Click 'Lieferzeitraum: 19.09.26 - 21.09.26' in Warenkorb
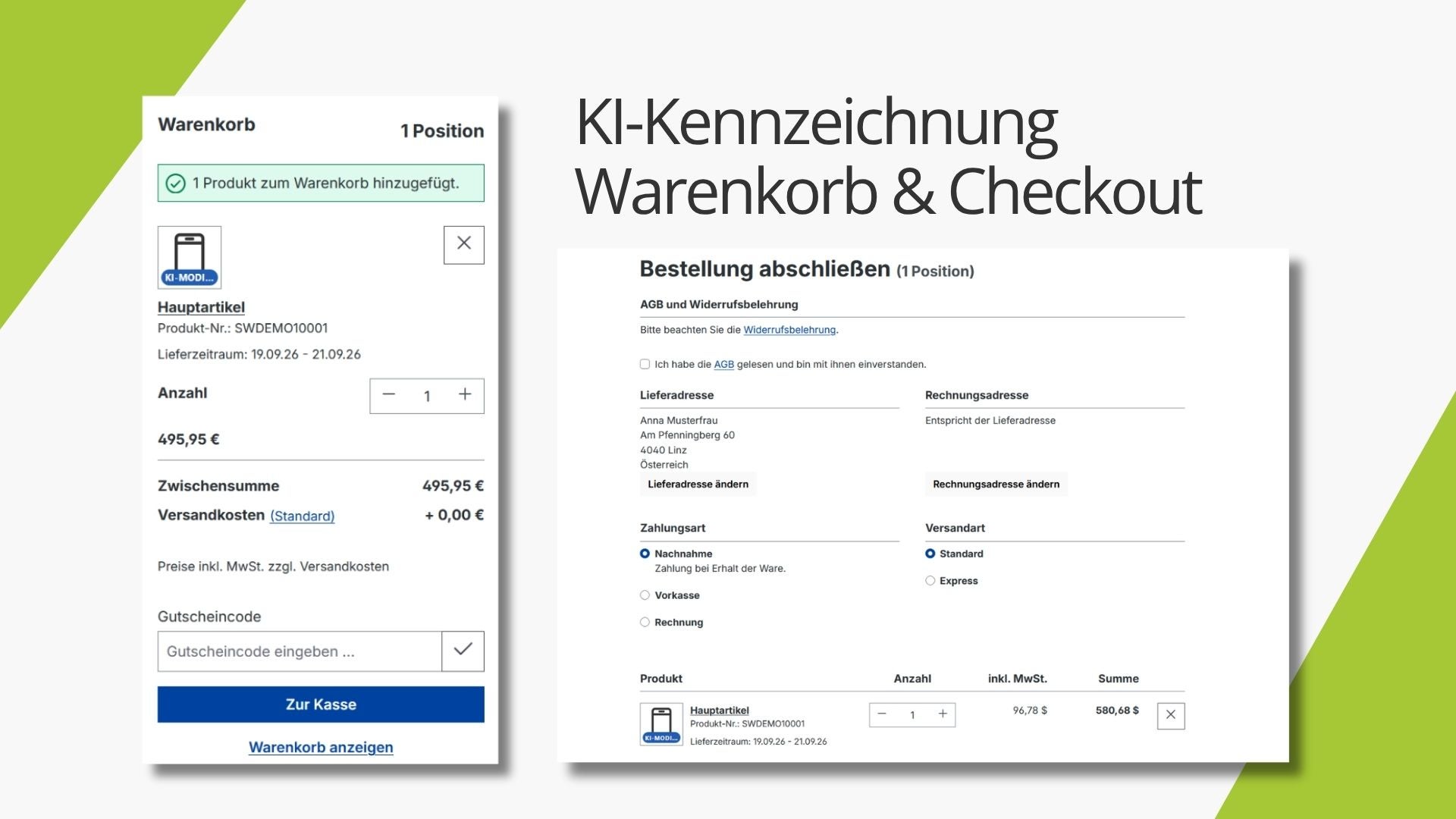Screen dimensions: 1456x819 (x=259, y=354)
